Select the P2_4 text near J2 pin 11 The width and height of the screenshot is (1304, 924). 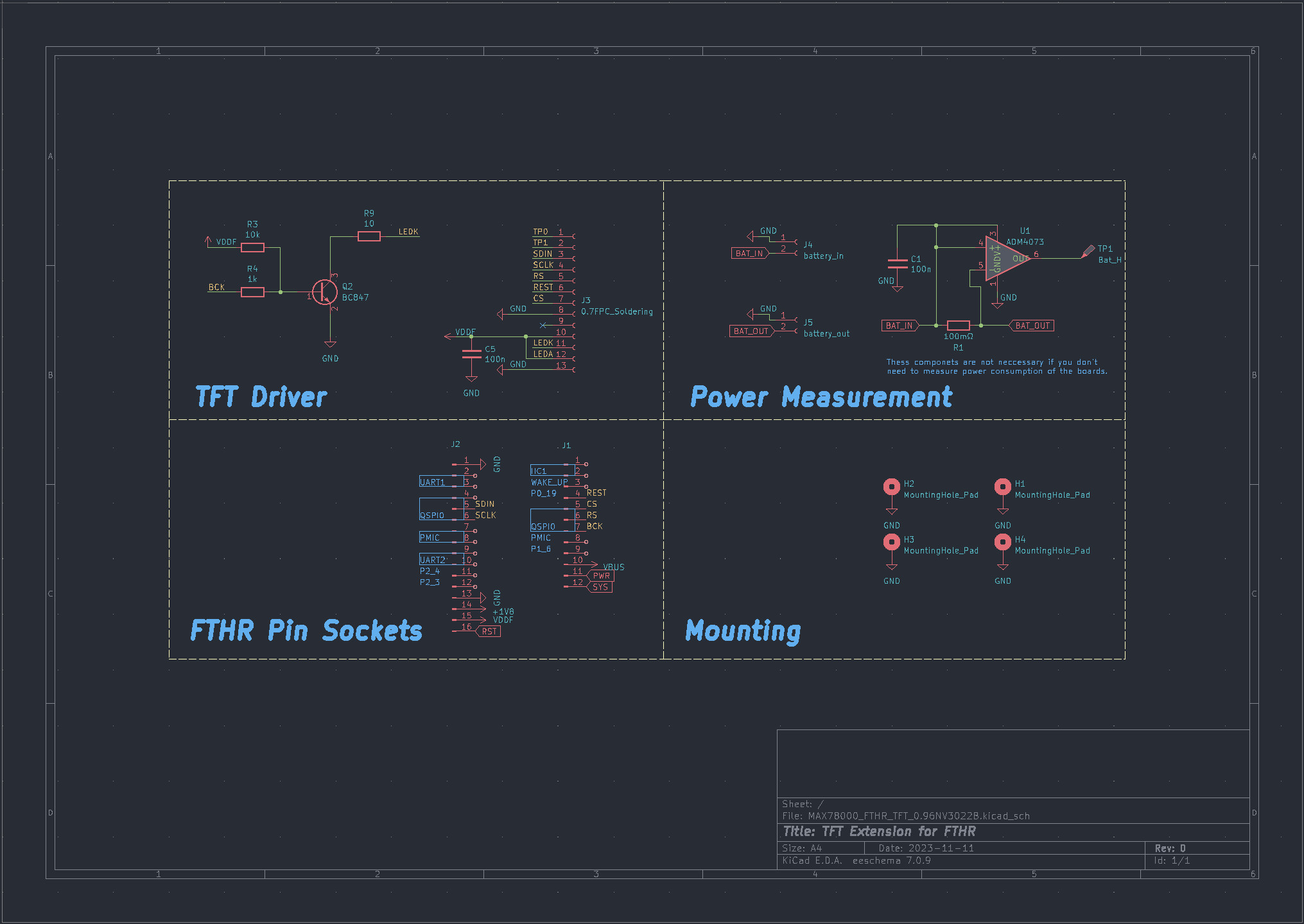tap(430, 571)
